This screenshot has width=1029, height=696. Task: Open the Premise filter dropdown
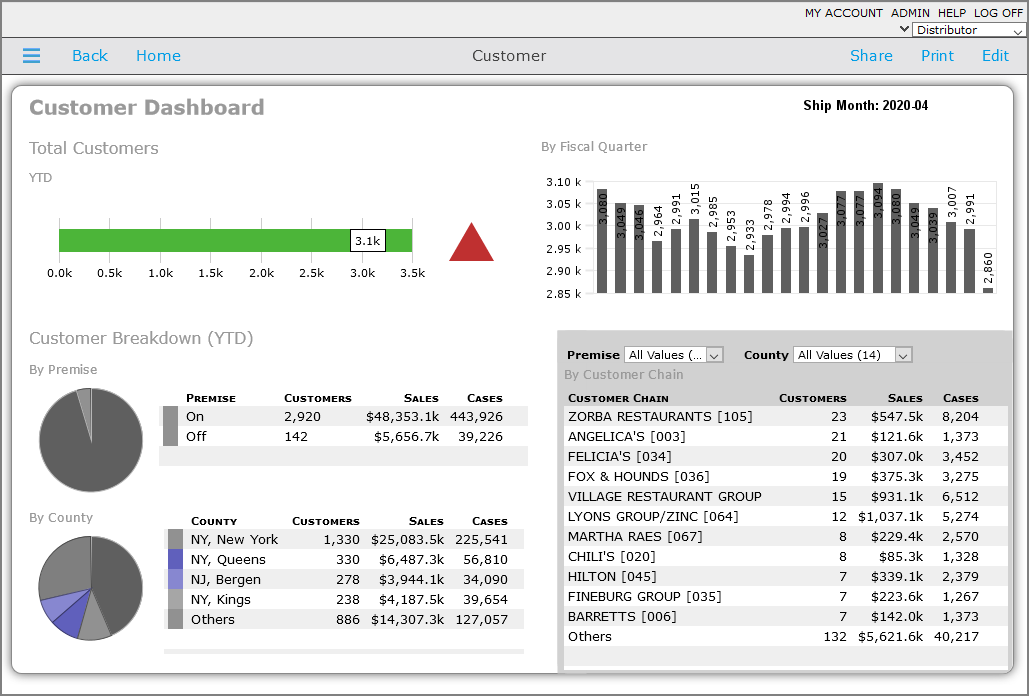coord(673,355)
